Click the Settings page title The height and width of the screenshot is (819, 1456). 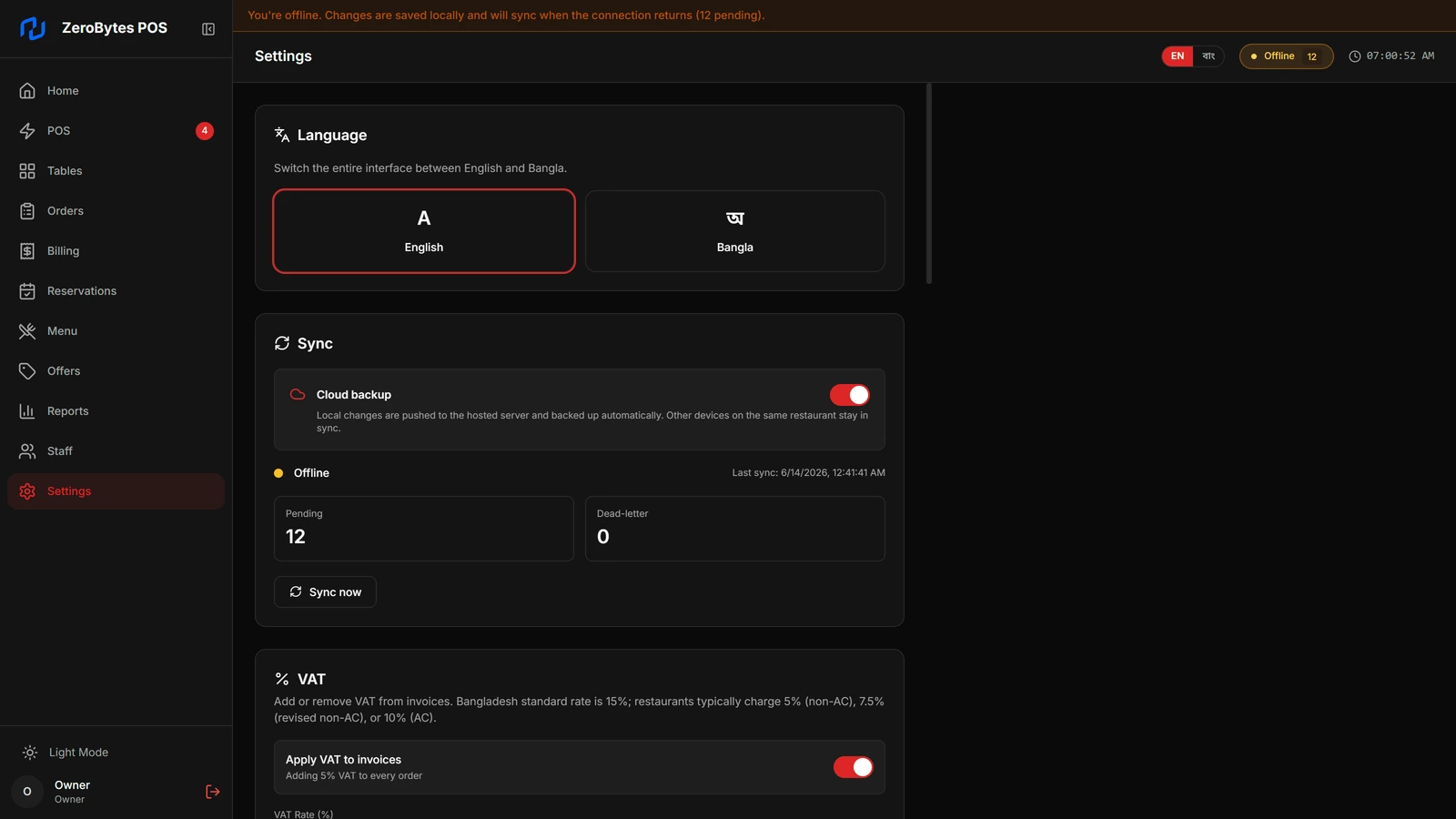[x=283, y=56]
